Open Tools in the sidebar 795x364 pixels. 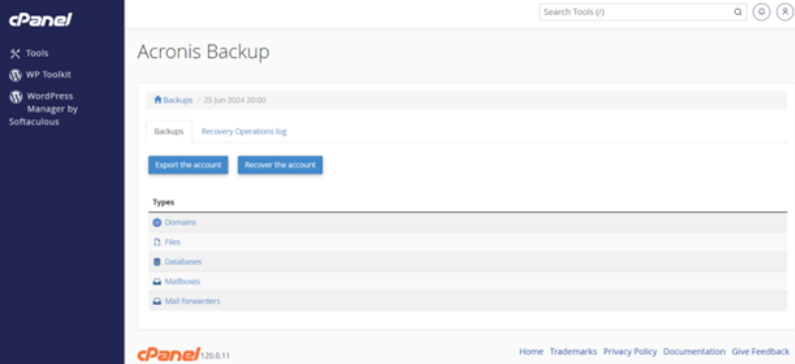(x=37, y=53)
